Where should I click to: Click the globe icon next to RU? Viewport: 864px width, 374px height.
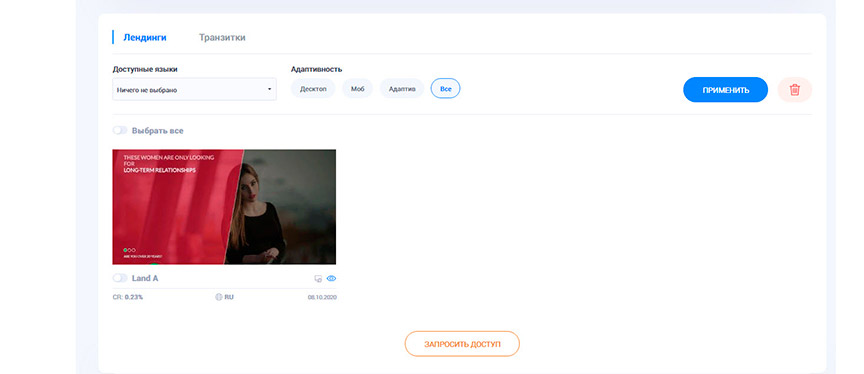click(219, 297)
